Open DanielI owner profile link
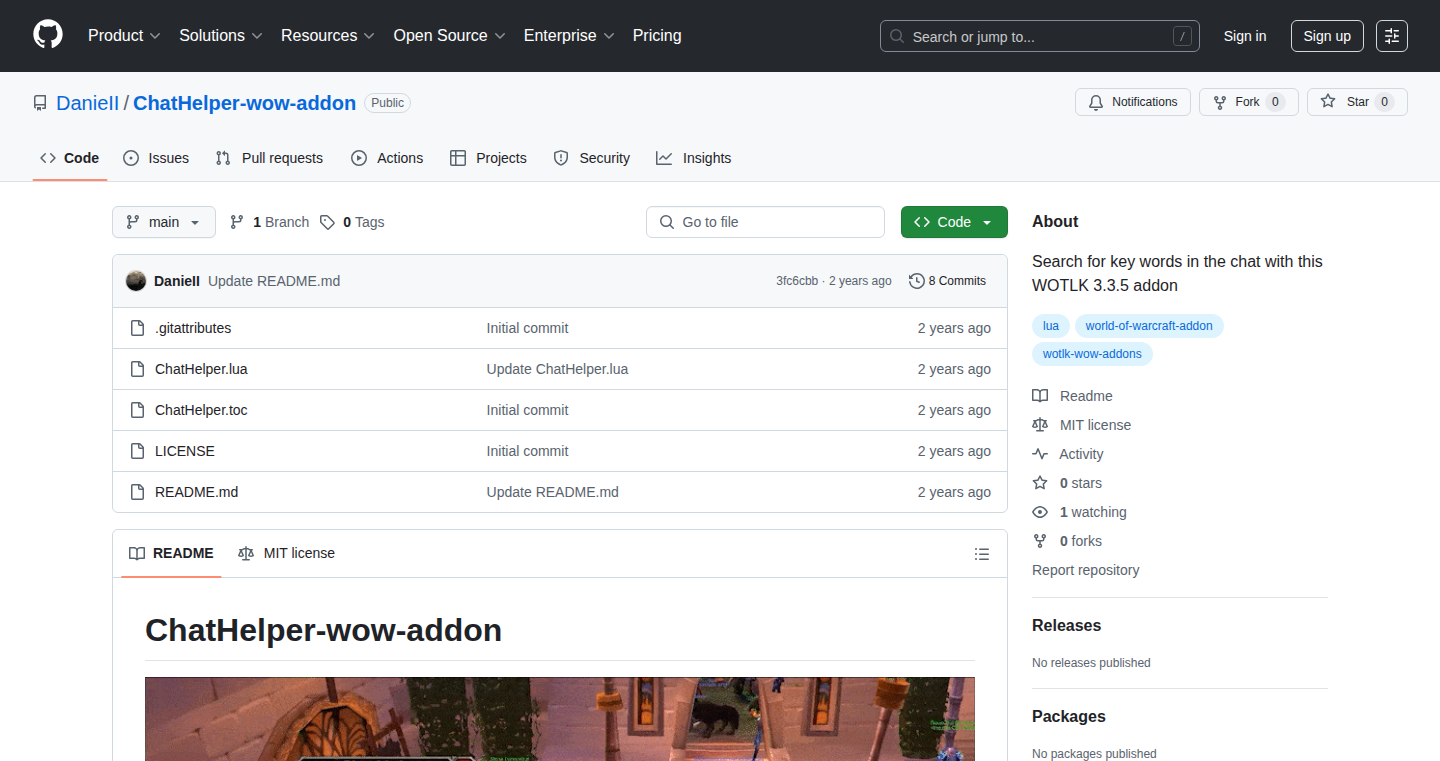The height and width of the screenshot is (761, 1440). (88, 103)
